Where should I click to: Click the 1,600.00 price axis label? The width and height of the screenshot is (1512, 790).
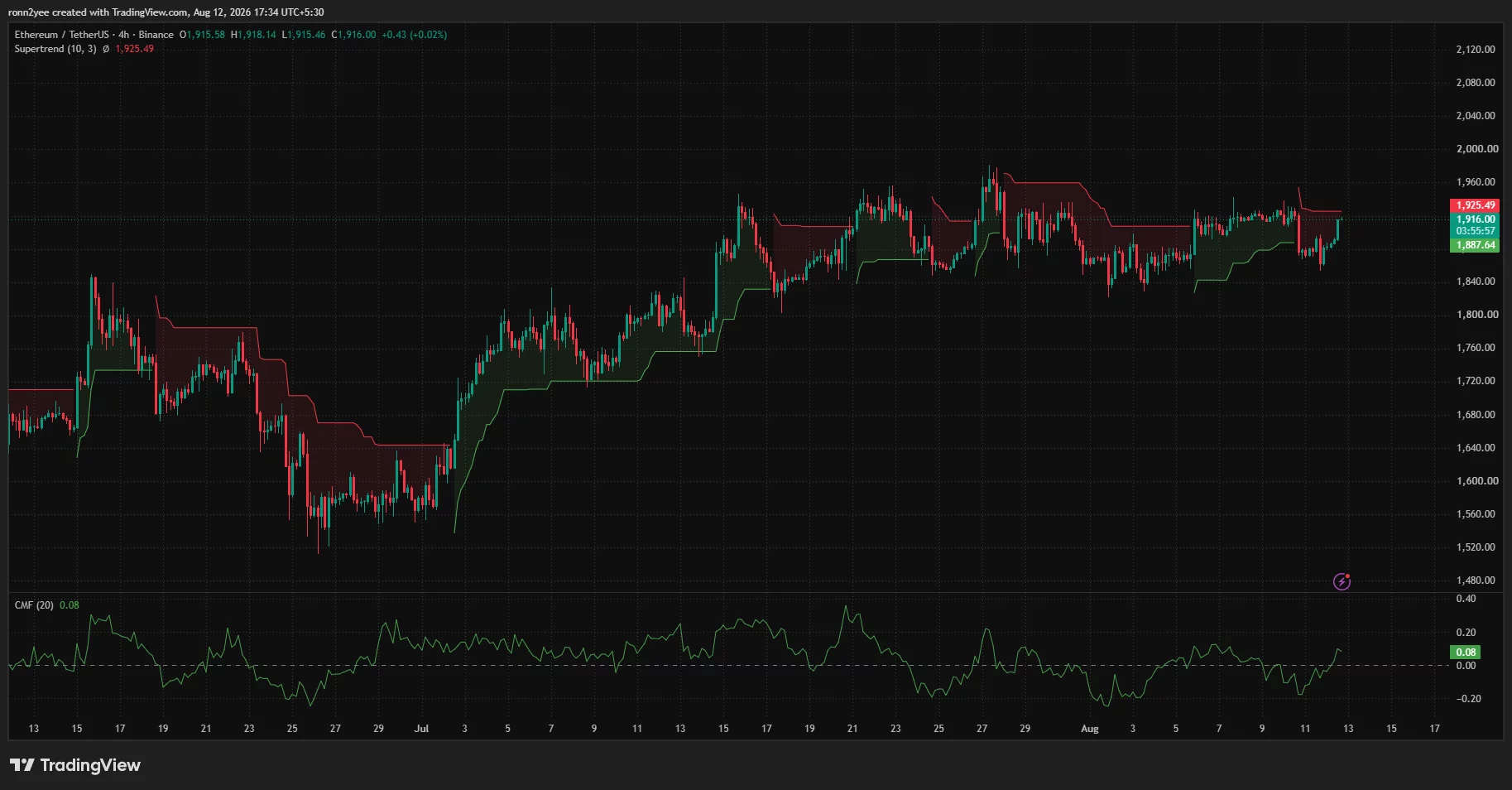tap(1476, 481)
